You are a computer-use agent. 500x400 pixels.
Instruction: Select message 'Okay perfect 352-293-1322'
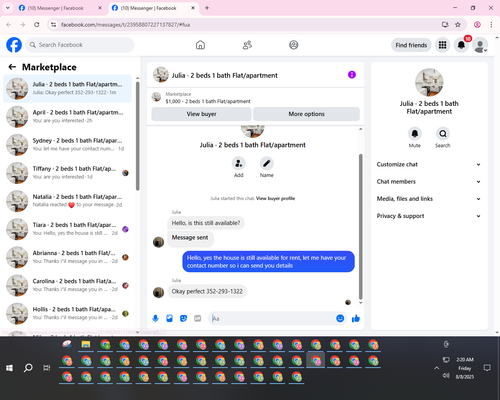point(207,291)
